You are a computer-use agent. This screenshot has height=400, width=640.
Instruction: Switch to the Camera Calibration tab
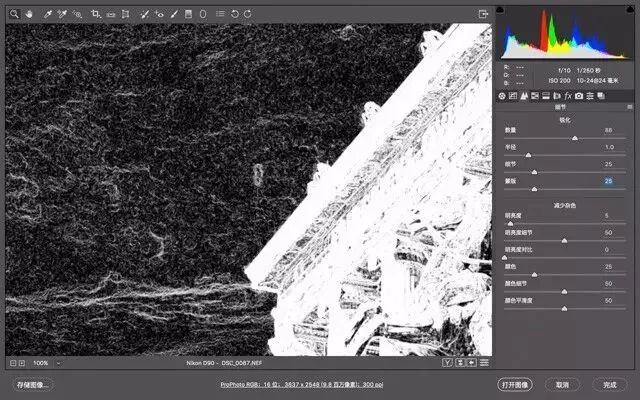point(579,96)
